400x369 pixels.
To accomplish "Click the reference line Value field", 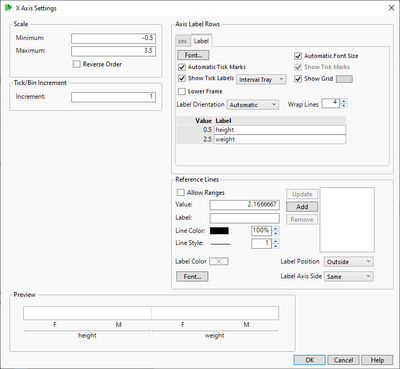I will tap(244, 205).
